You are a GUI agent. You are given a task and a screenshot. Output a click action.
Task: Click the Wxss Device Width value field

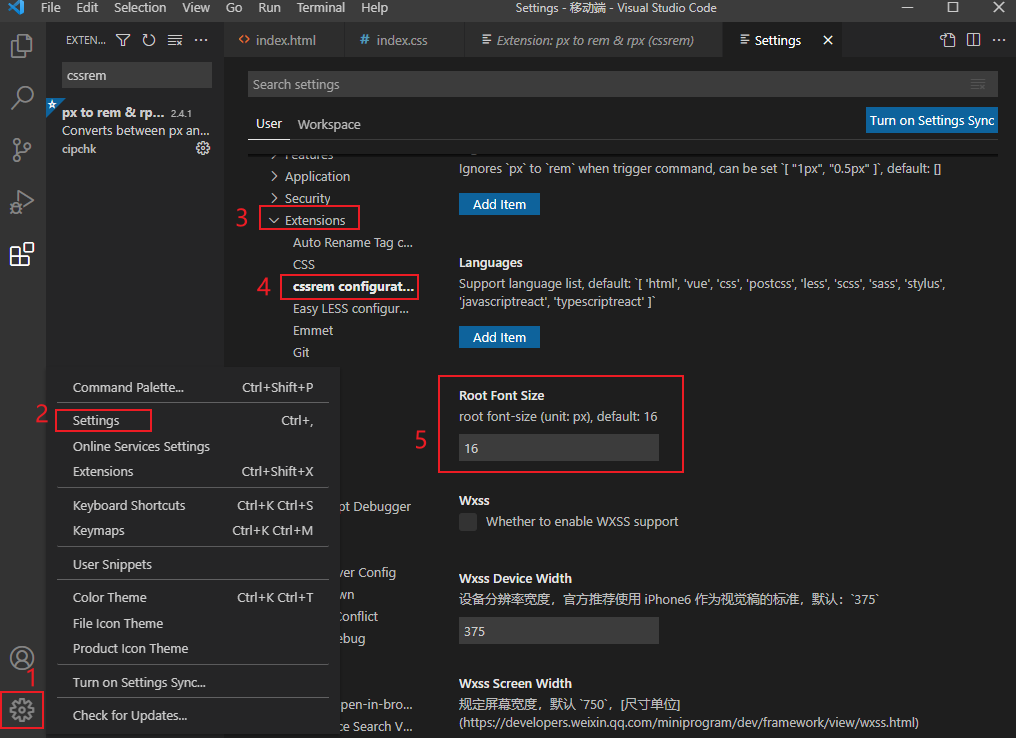click(x=559, y=630)
